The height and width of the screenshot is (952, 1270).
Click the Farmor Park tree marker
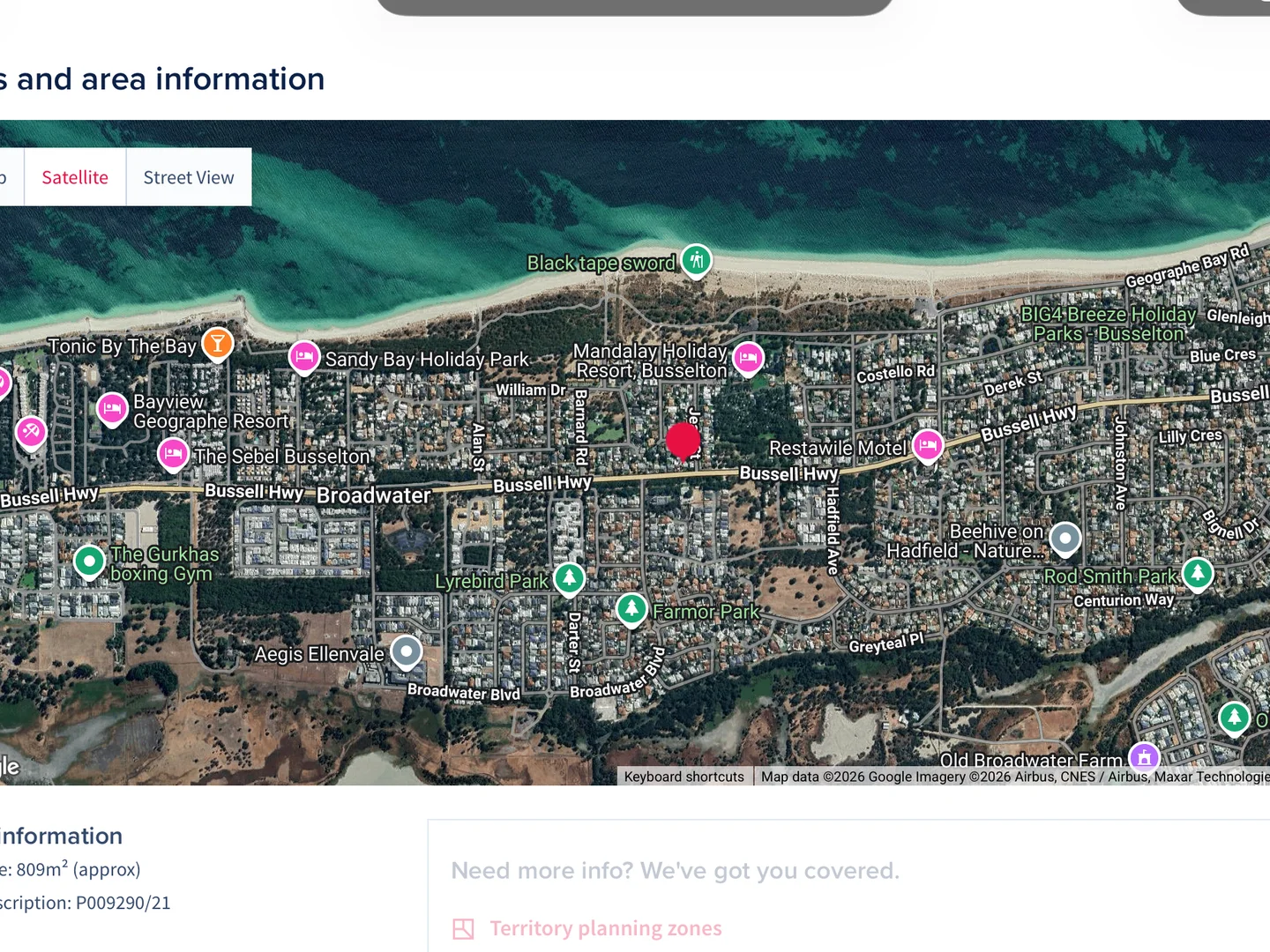point(631,609)
